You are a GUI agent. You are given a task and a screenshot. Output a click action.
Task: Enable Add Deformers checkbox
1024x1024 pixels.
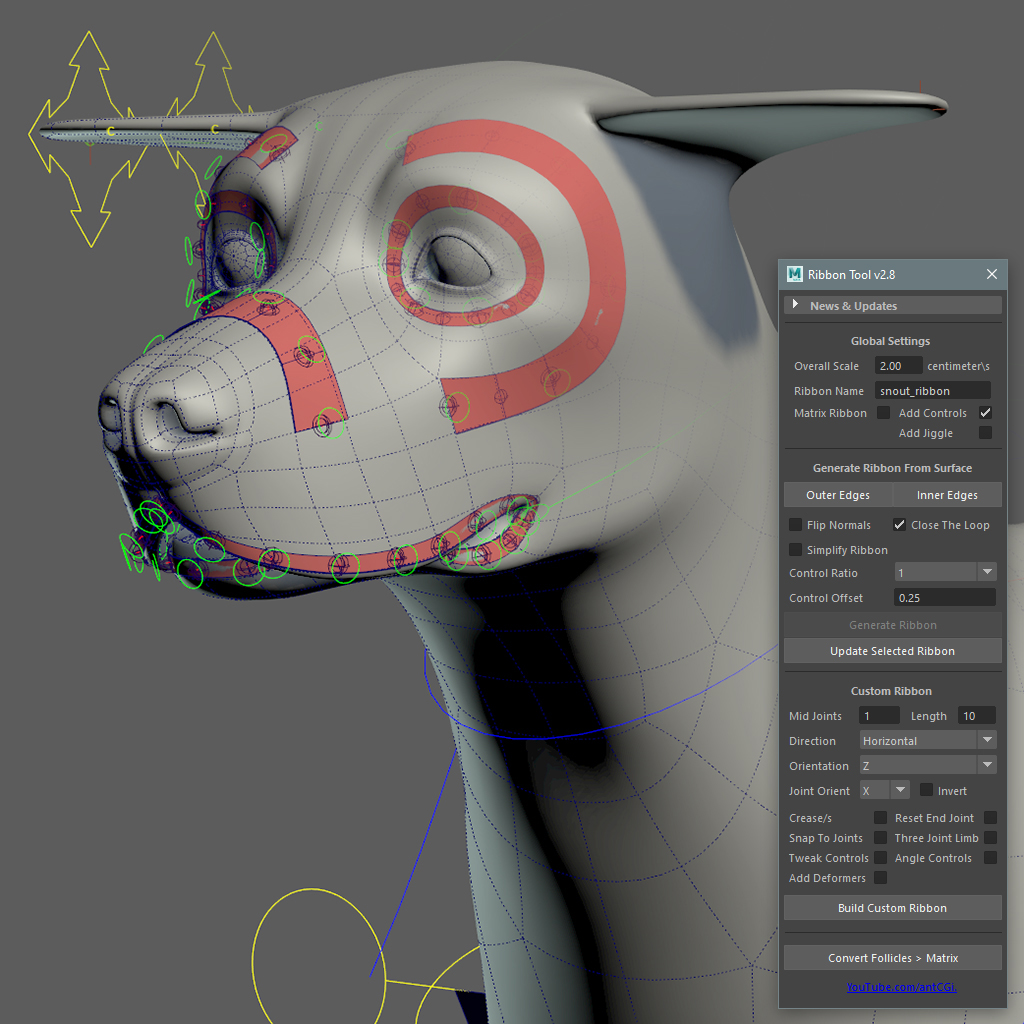click(880, 878)
